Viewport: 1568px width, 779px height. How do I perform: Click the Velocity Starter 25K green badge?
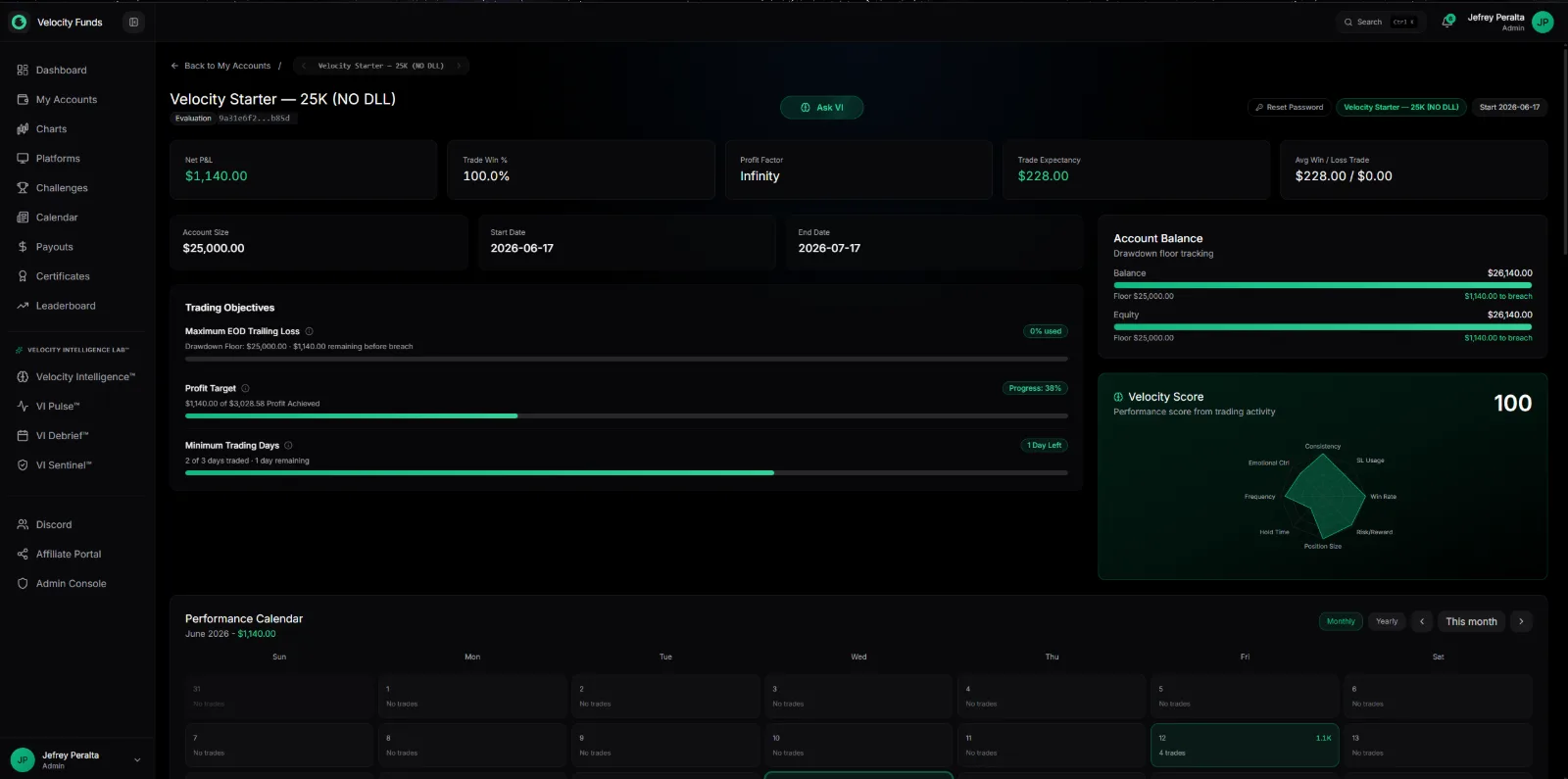click(1400, 107)
